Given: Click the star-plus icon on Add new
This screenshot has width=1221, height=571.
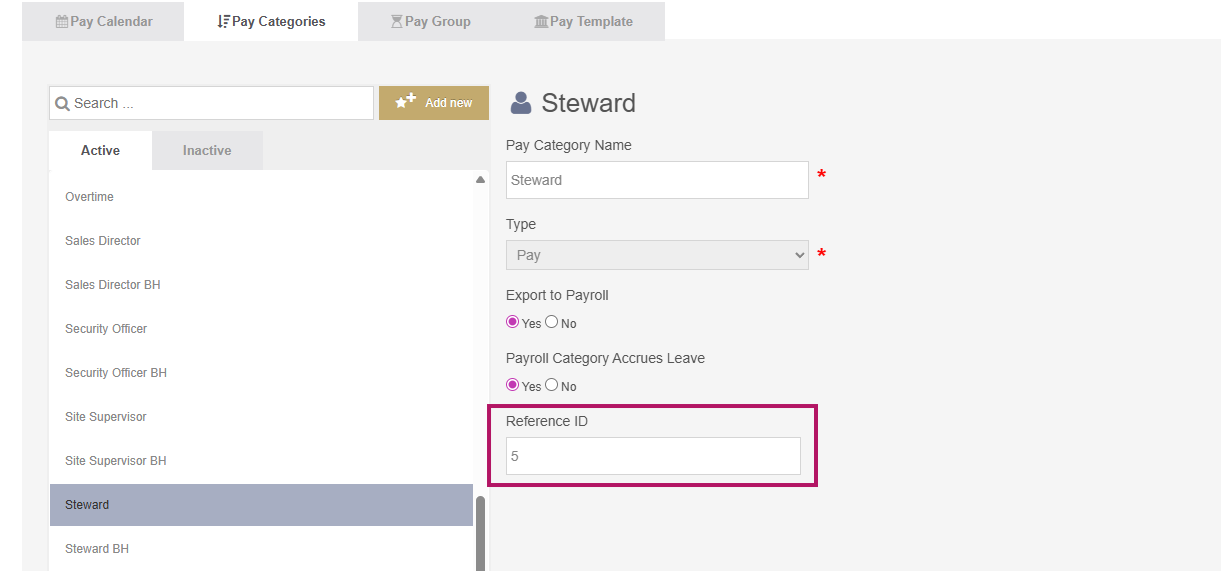Looking at the screenshot, I should click(405, 102).
